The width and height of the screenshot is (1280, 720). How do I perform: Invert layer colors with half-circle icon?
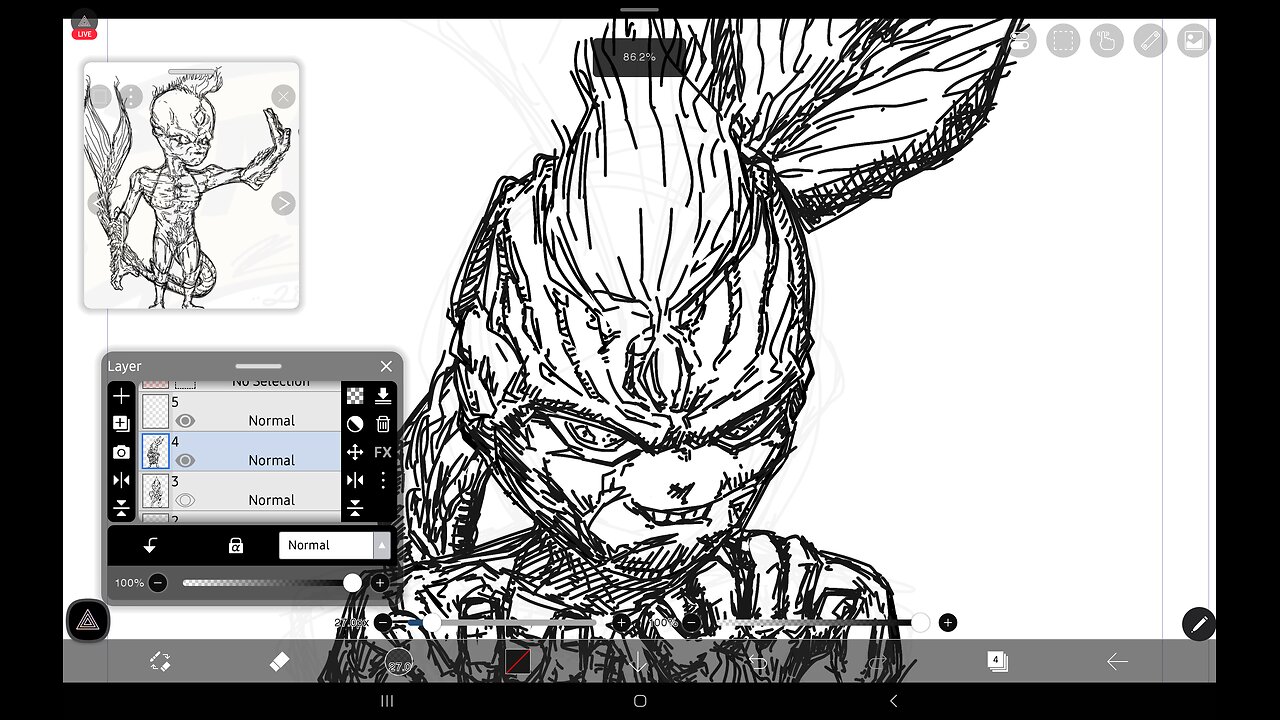coord(355,424)
